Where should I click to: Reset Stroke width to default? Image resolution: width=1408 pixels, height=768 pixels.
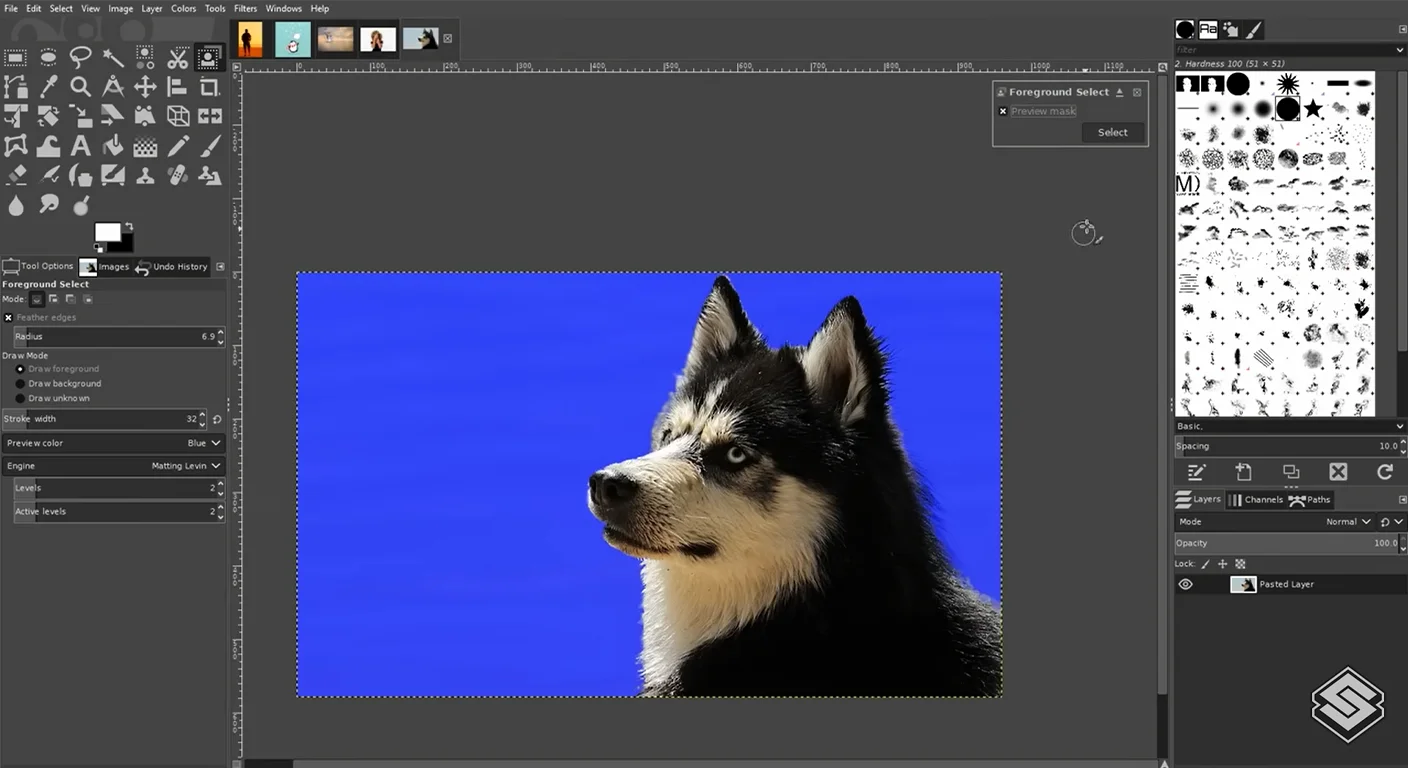point(217,419)
